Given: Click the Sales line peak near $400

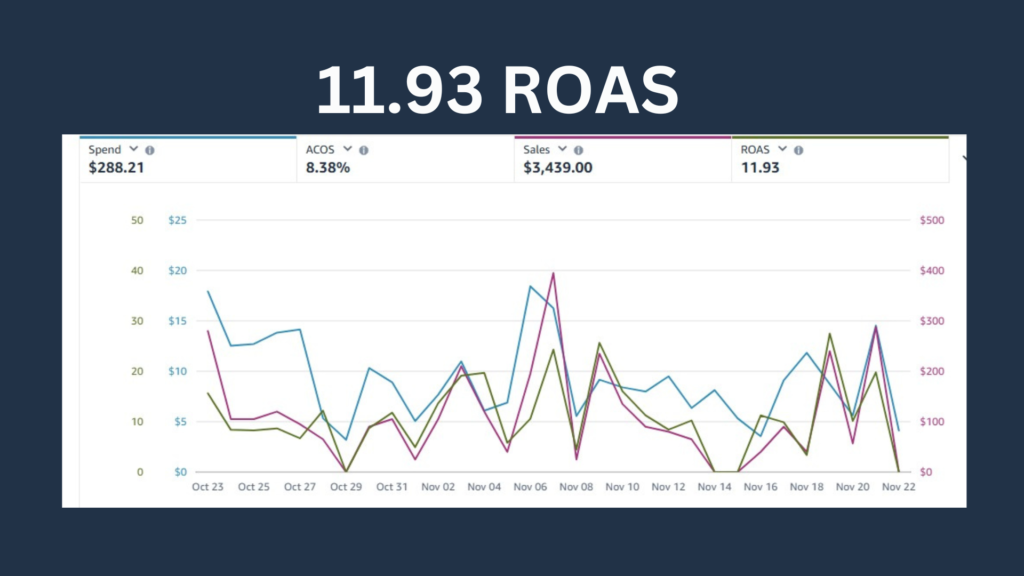Looking at the screenshot, I should point(553,273).
